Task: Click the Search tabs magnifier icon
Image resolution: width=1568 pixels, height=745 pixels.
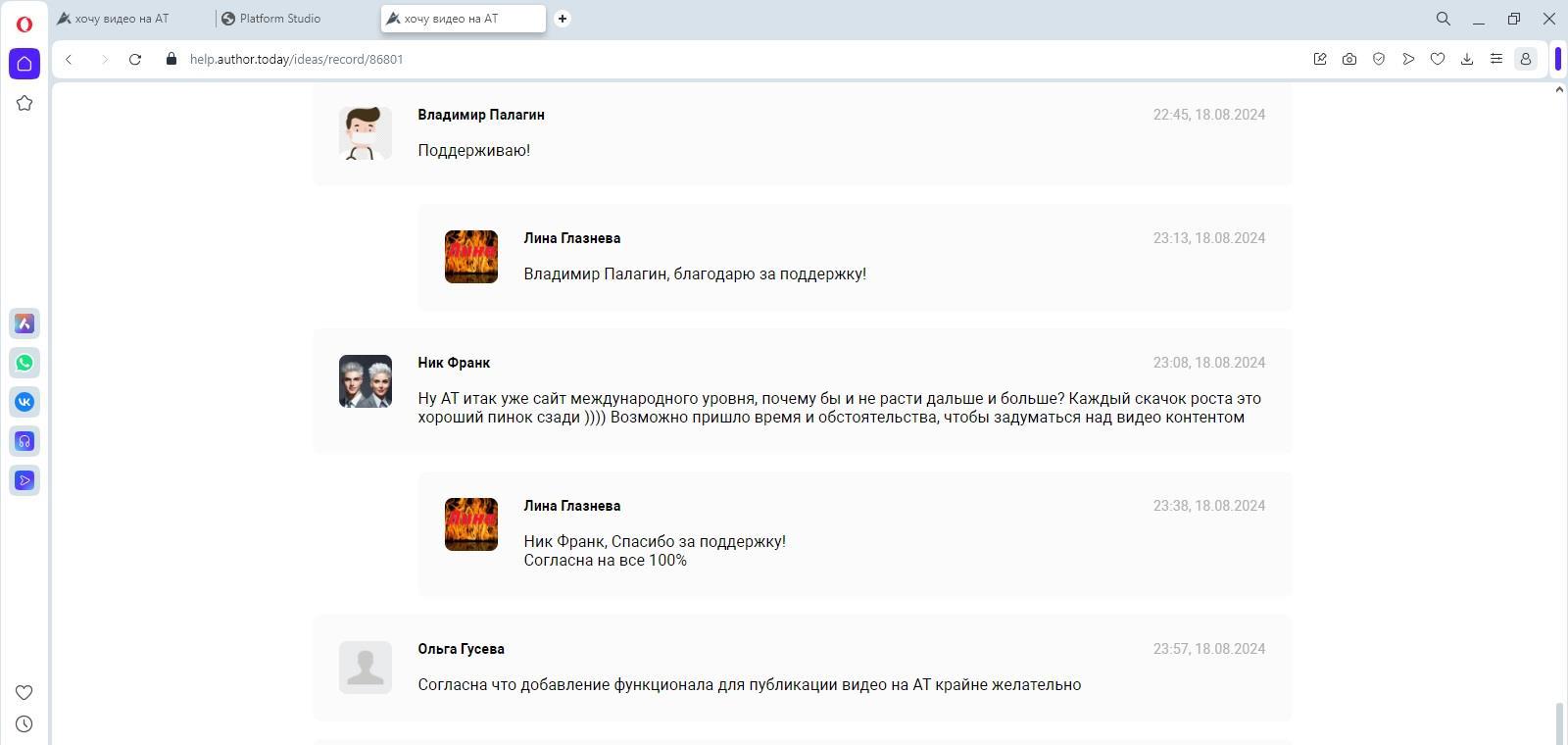Action: click(x=1444, y=19)
